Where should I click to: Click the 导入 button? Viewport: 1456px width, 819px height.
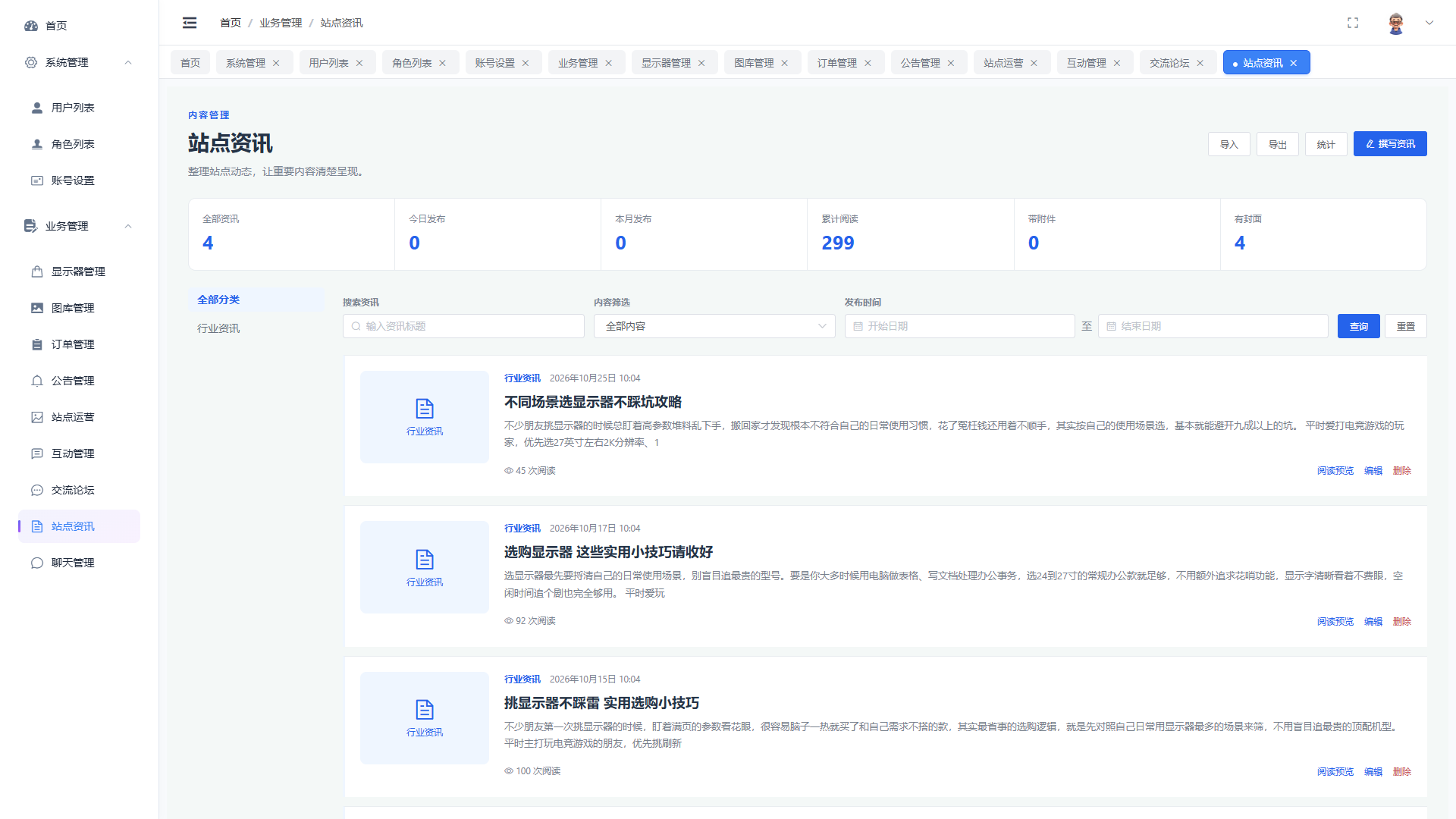pos(1228,144)
